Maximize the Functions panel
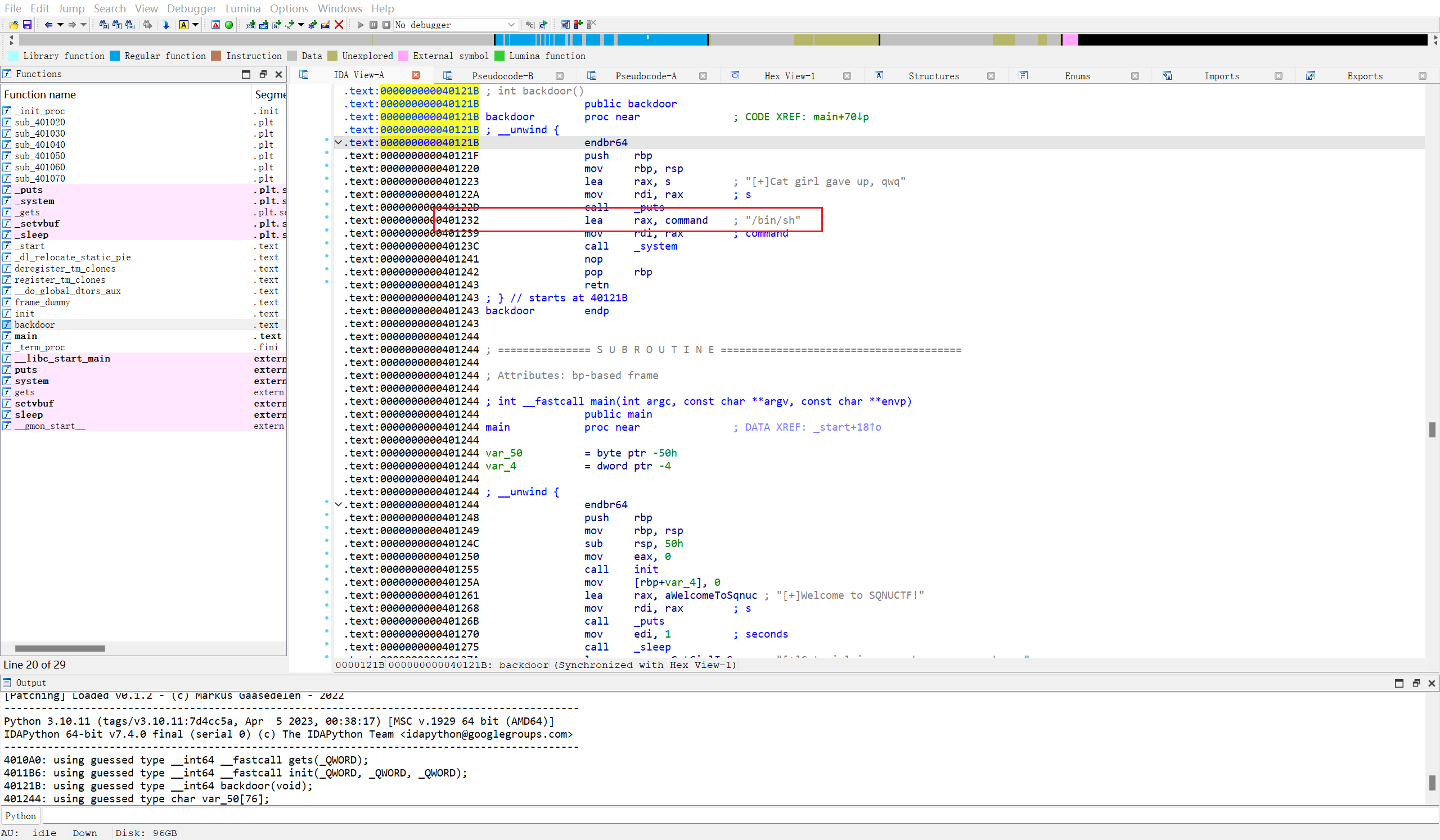1440x840 pixels. (246, 74)
